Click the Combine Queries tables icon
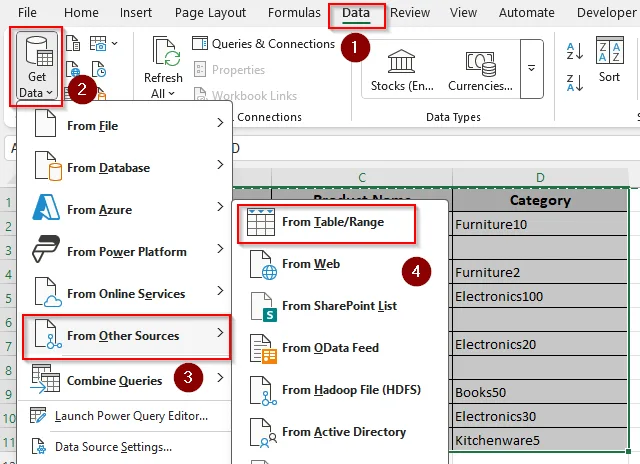The height and width of the screenshot is (464, 640). click(45, 379)
